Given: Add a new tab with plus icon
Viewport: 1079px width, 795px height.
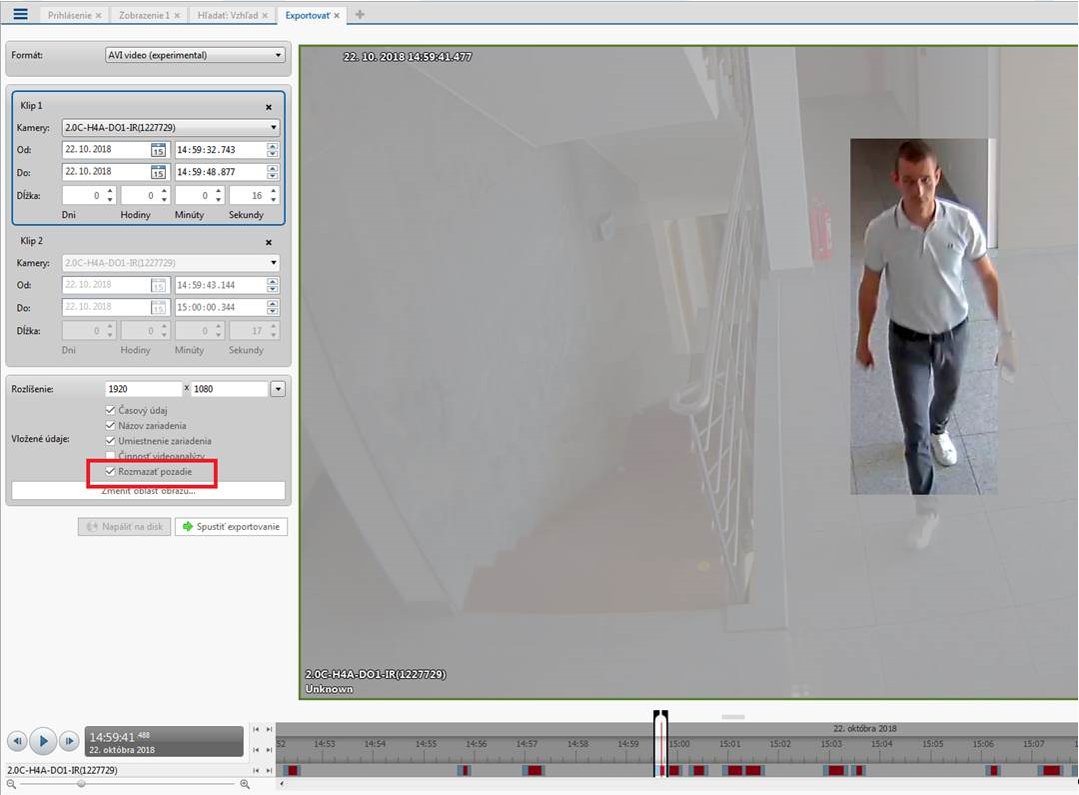Looking at the screenshot, I should (360, 15).
